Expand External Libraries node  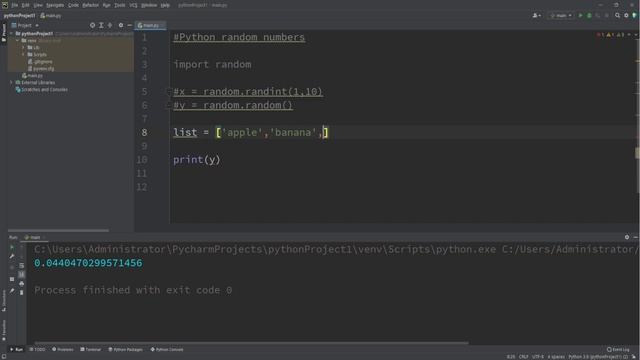point(12,82)
